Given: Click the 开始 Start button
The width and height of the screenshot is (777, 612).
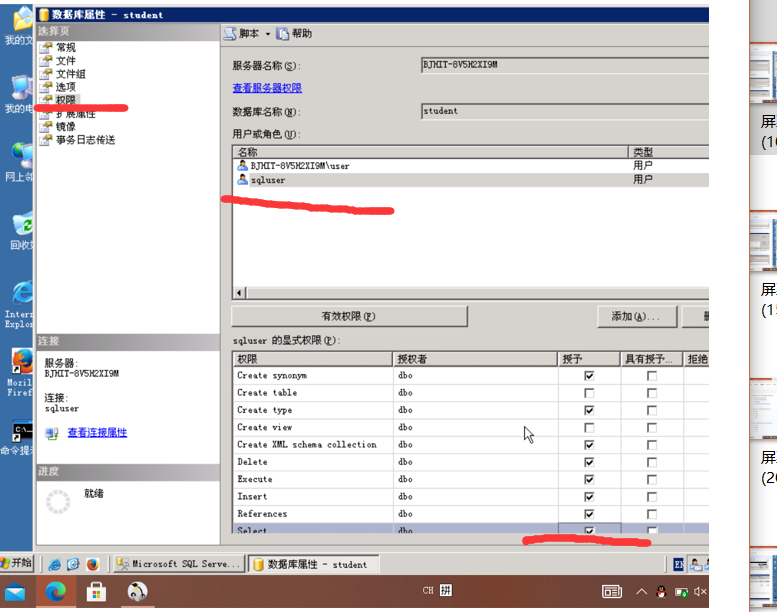Looking at the screenshot, I should point(16,563).
